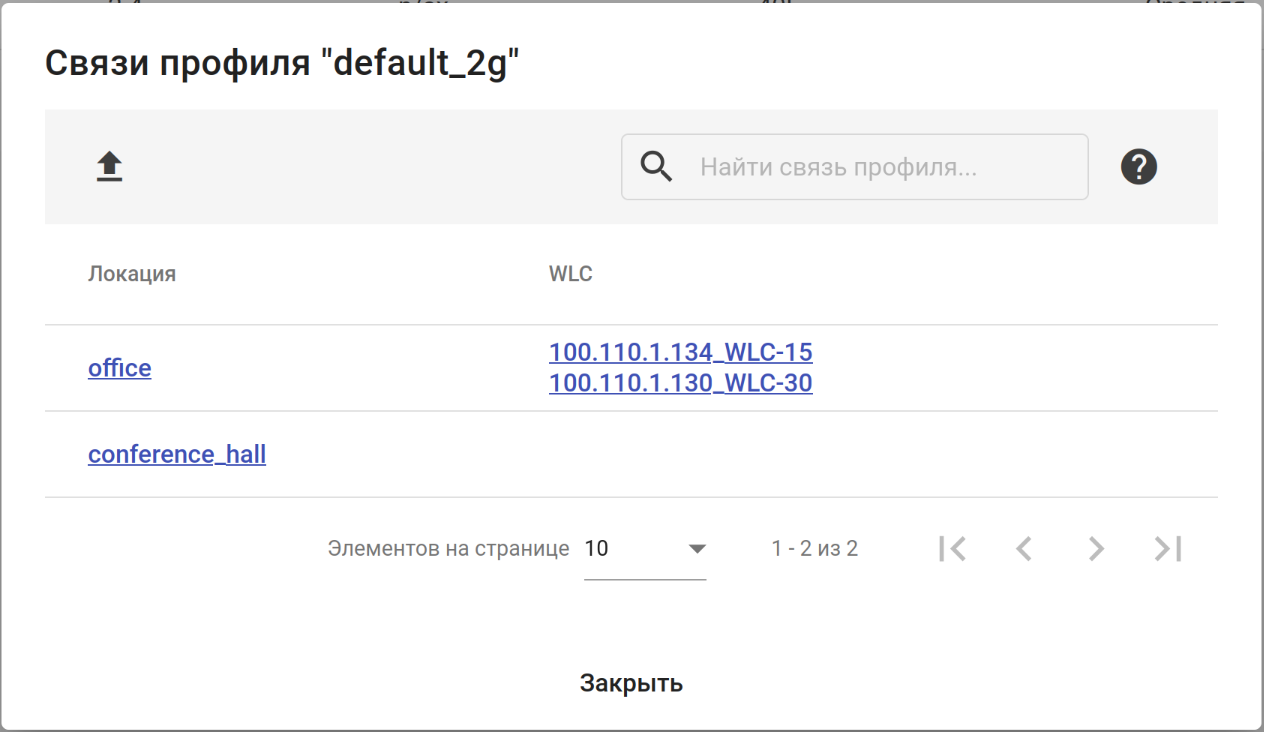Image resolution: width=1264 pixels, height=732 pixels.
Task: Go to the first page of results
Action: pos(952,548)
